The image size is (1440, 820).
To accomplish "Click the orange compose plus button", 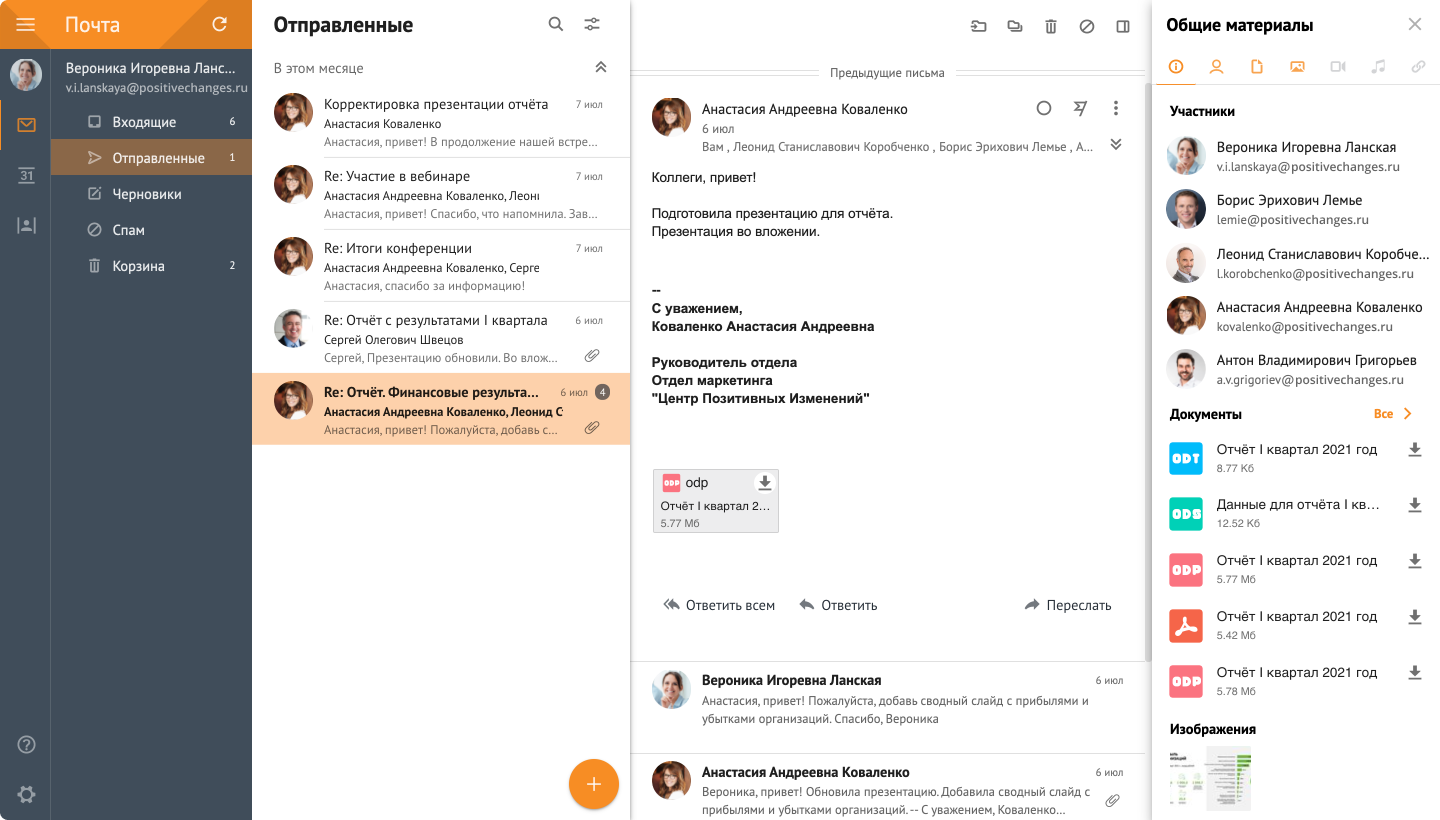I will (x=594, y=784).
